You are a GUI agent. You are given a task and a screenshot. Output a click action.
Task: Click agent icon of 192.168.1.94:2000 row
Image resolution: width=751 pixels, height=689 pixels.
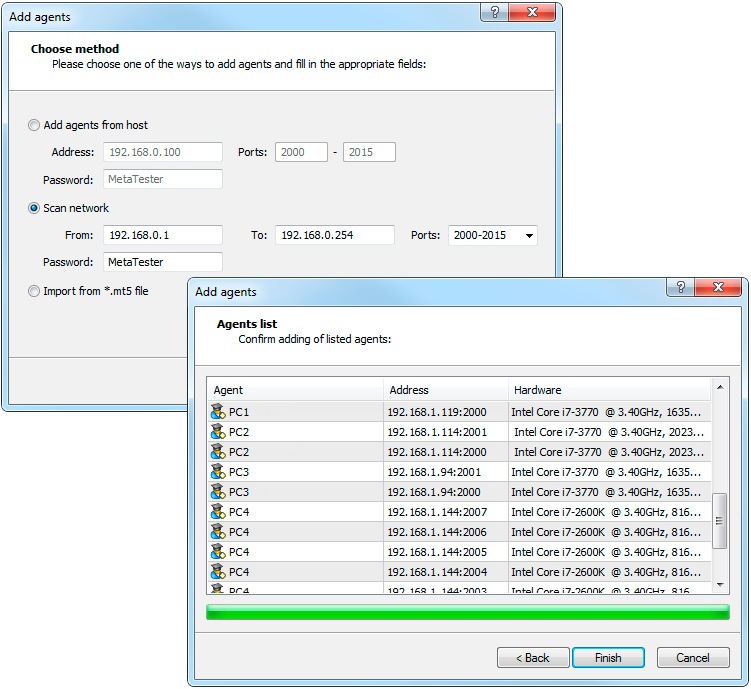(218, 492)
